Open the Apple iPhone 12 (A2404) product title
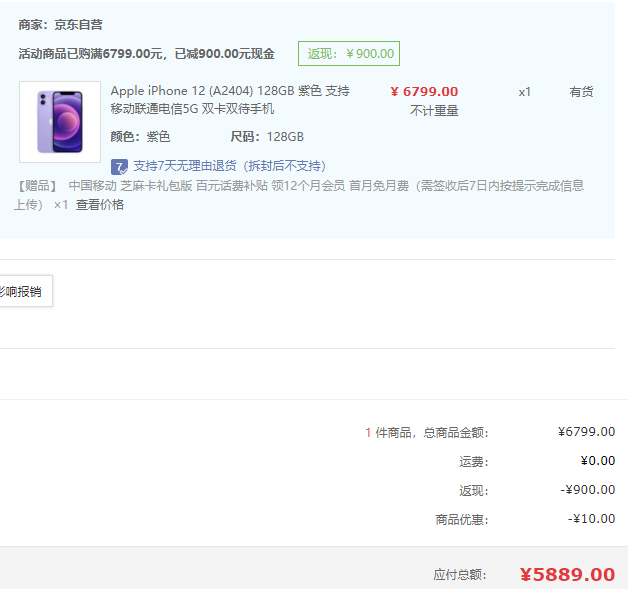The image size is (628, 589). click(x=230, y=100)
